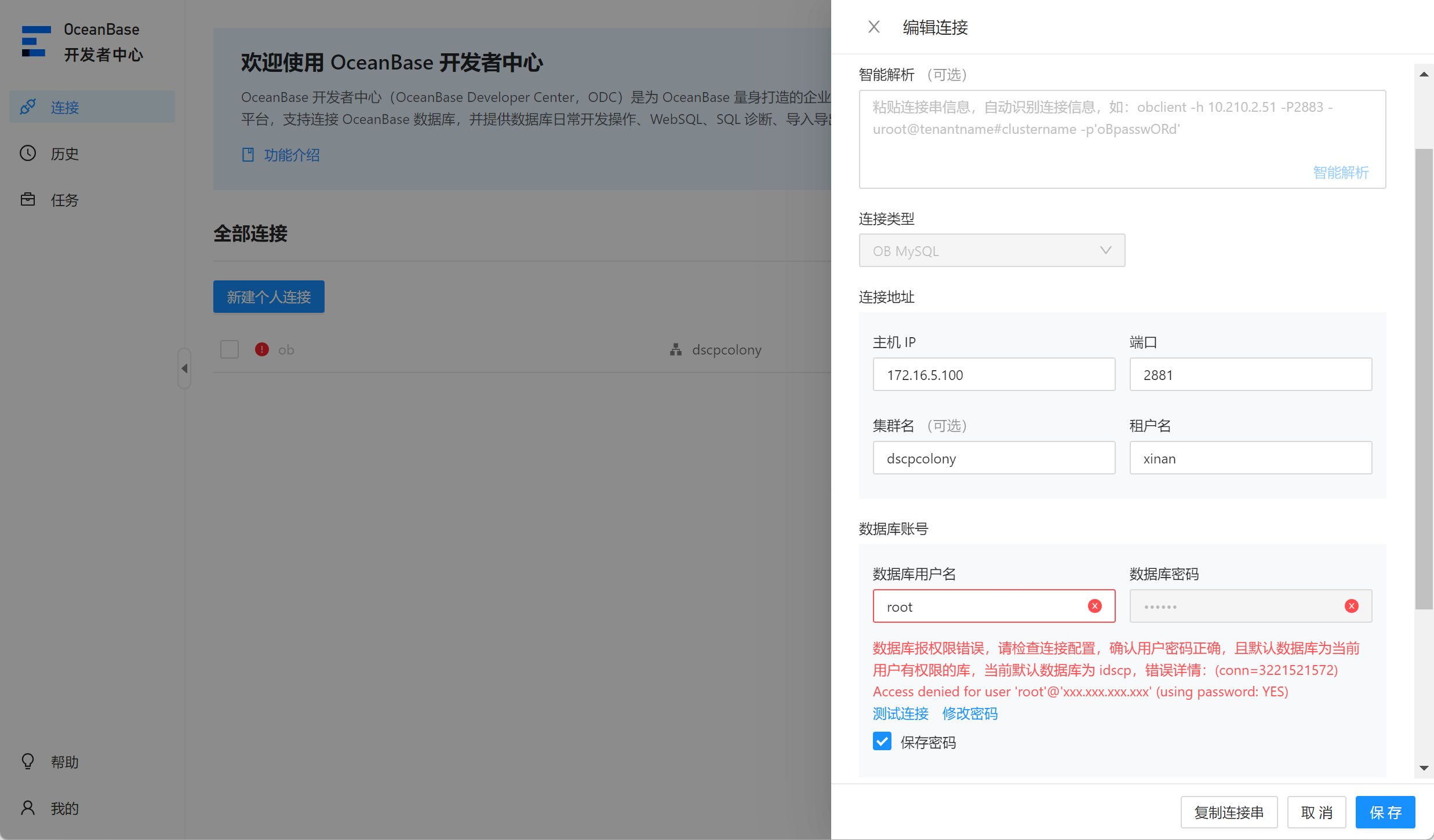1434x840 pixels.
Task: Click the clock icon beside 历史
Action: (28, 153)
